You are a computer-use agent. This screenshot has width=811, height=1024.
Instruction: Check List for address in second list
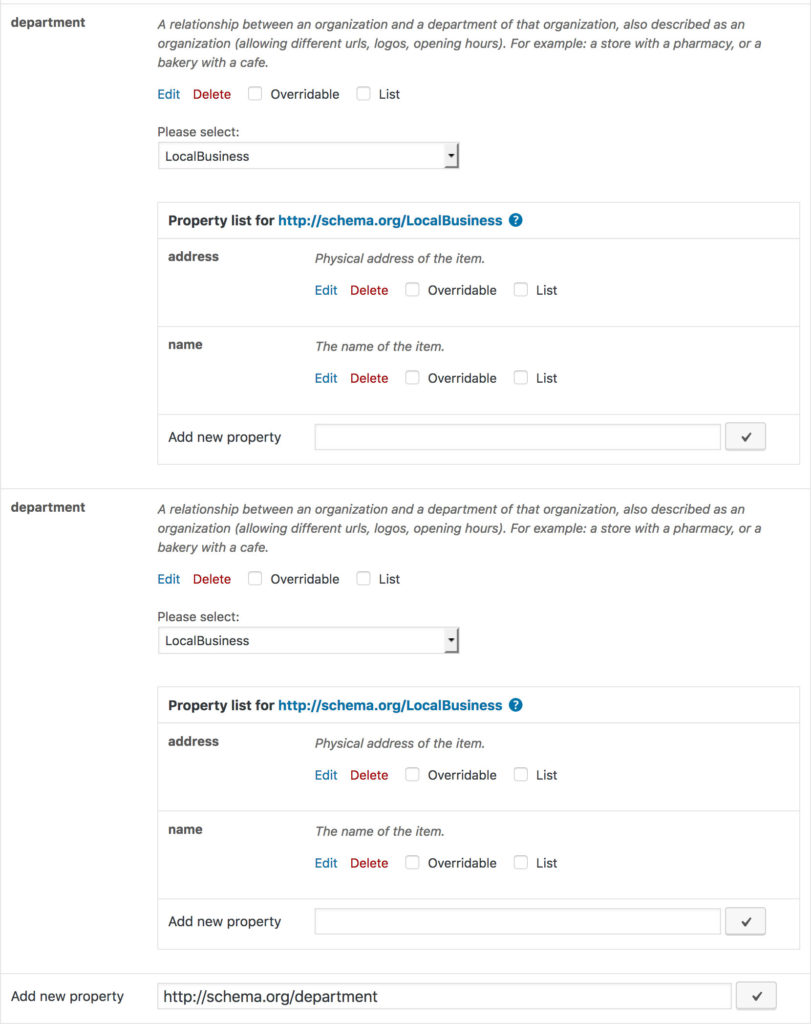(520, 774)
